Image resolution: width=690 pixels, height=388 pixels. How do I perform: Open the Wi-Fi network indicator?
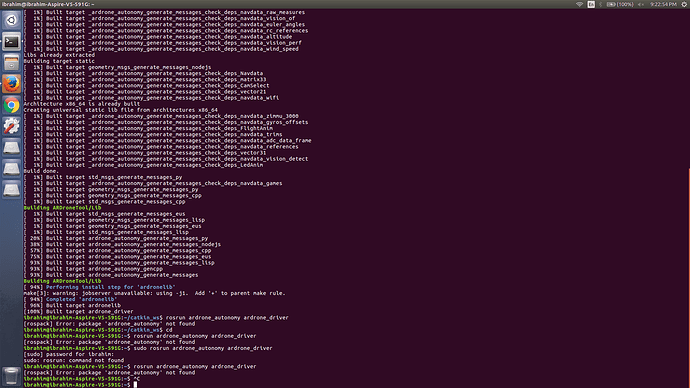point(580,4)
